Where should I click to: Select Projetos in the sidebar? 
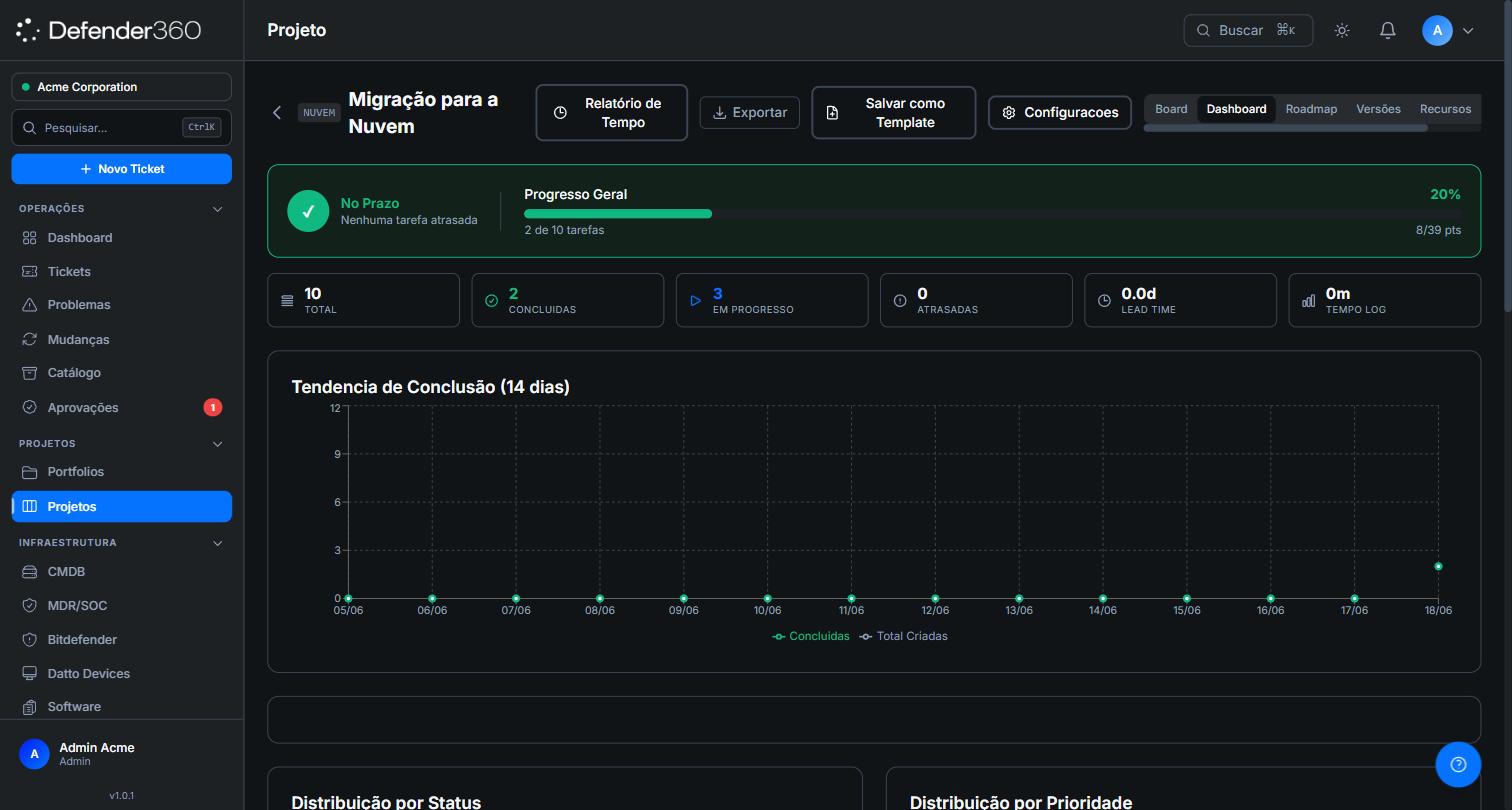click(x=121, y=507)
